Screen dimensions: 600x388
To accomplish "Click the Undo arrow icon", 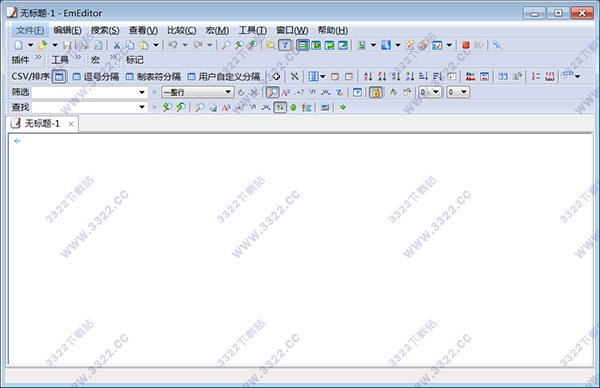I will click(x=173, y=45).
